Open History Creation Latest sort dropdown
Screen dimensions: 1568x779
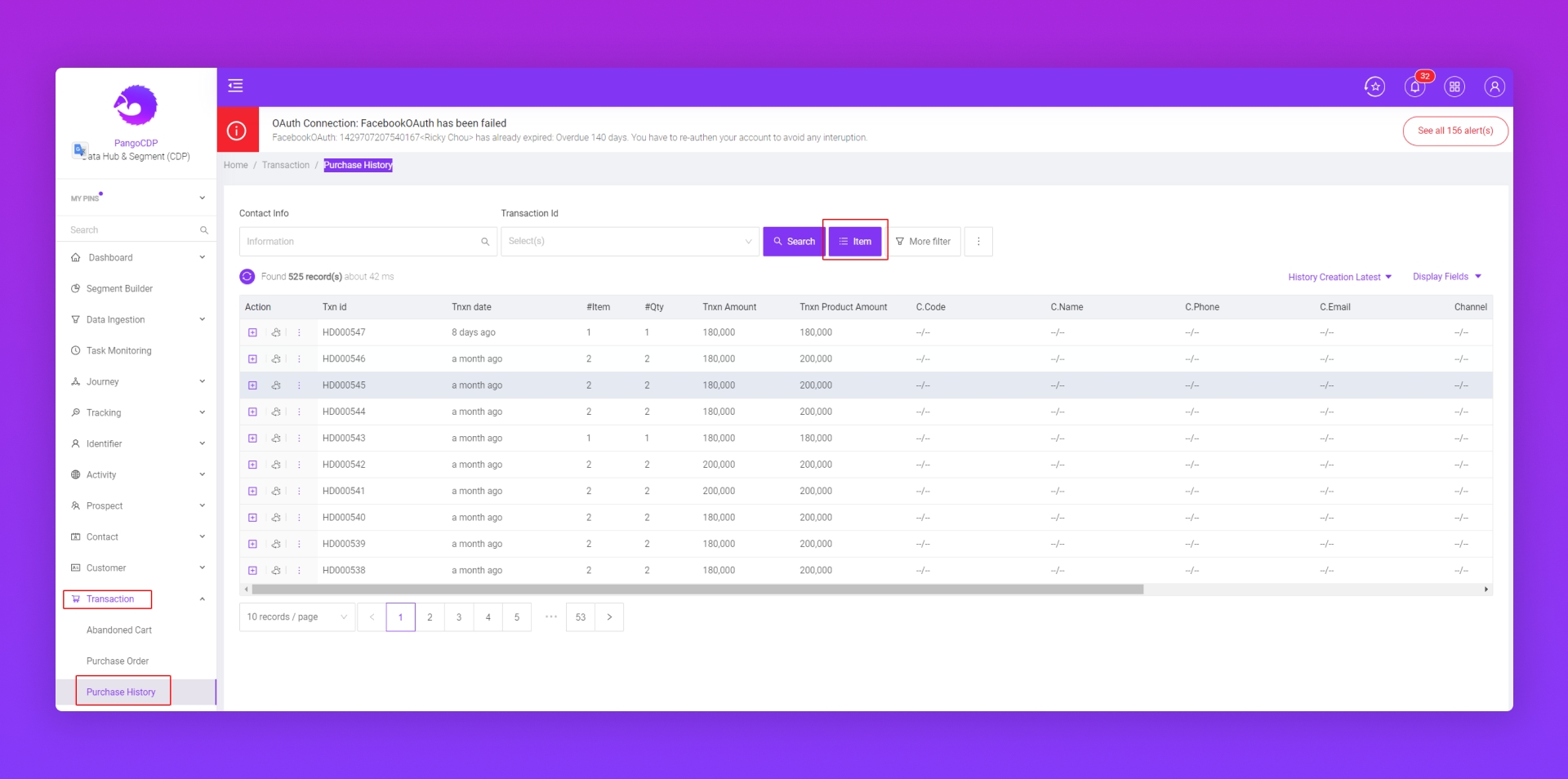pos(1339,277)
